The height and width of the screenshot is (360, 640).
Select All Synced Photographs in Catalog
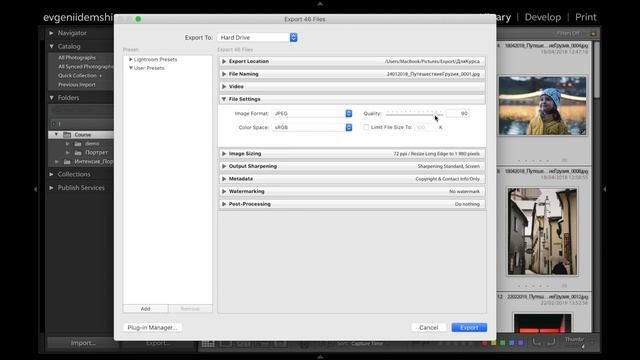86,67
